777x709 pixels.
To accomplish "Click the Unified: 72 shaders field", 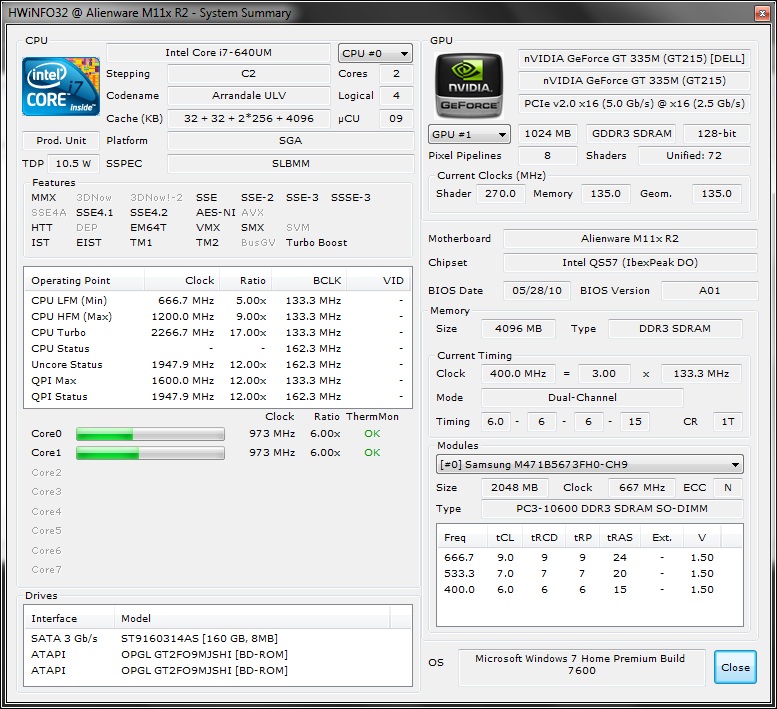I will (694, 156).
